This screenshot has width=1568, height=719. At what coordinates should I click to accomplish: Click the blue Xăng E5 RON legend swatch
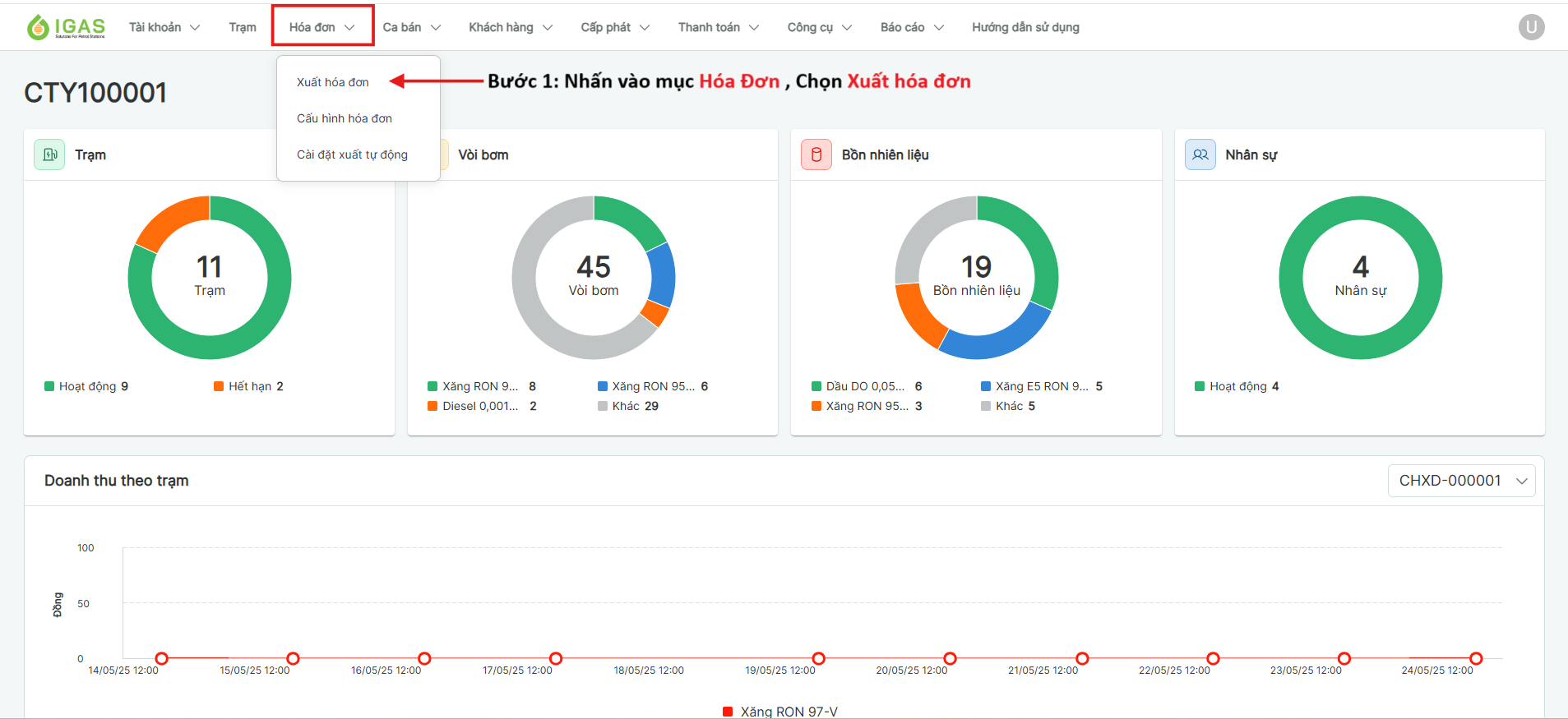tap(986, 386)
